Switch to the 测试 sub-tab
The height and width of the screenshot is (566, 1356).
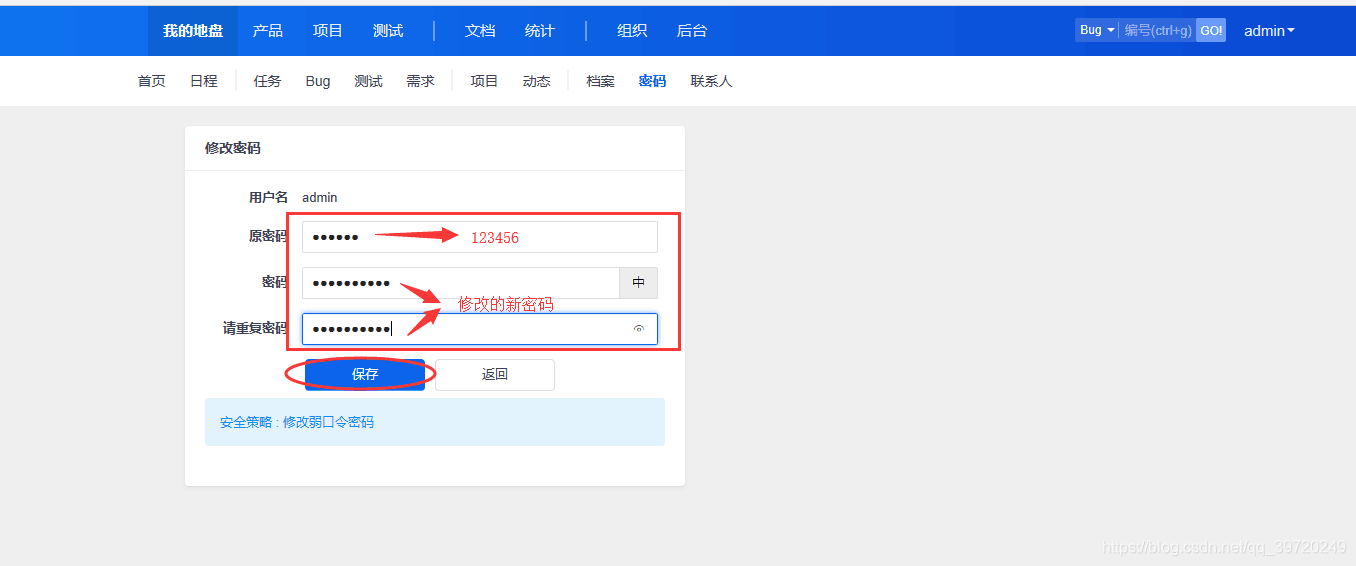click(369, 81)
